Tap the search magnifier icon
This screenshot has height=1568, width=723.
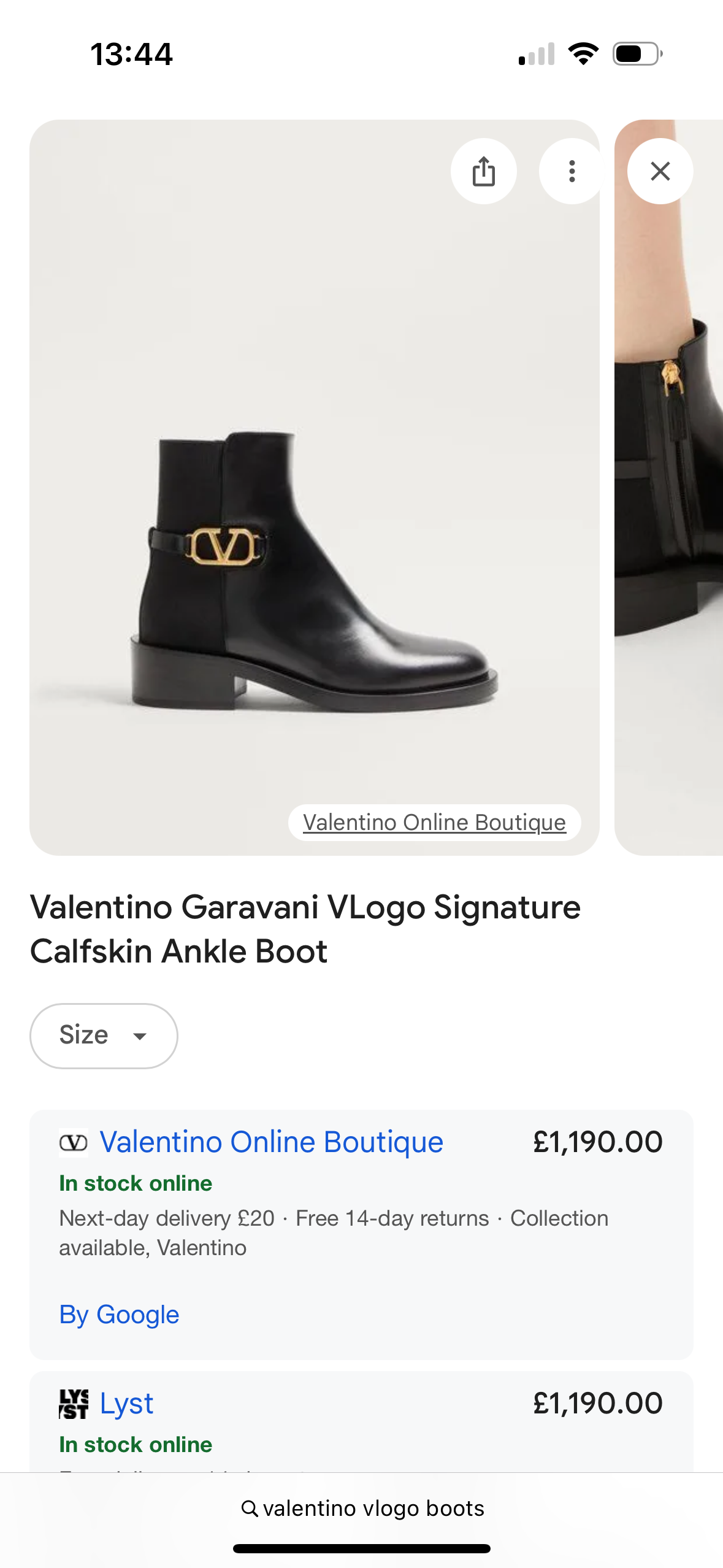click(x=249, y=1508)
